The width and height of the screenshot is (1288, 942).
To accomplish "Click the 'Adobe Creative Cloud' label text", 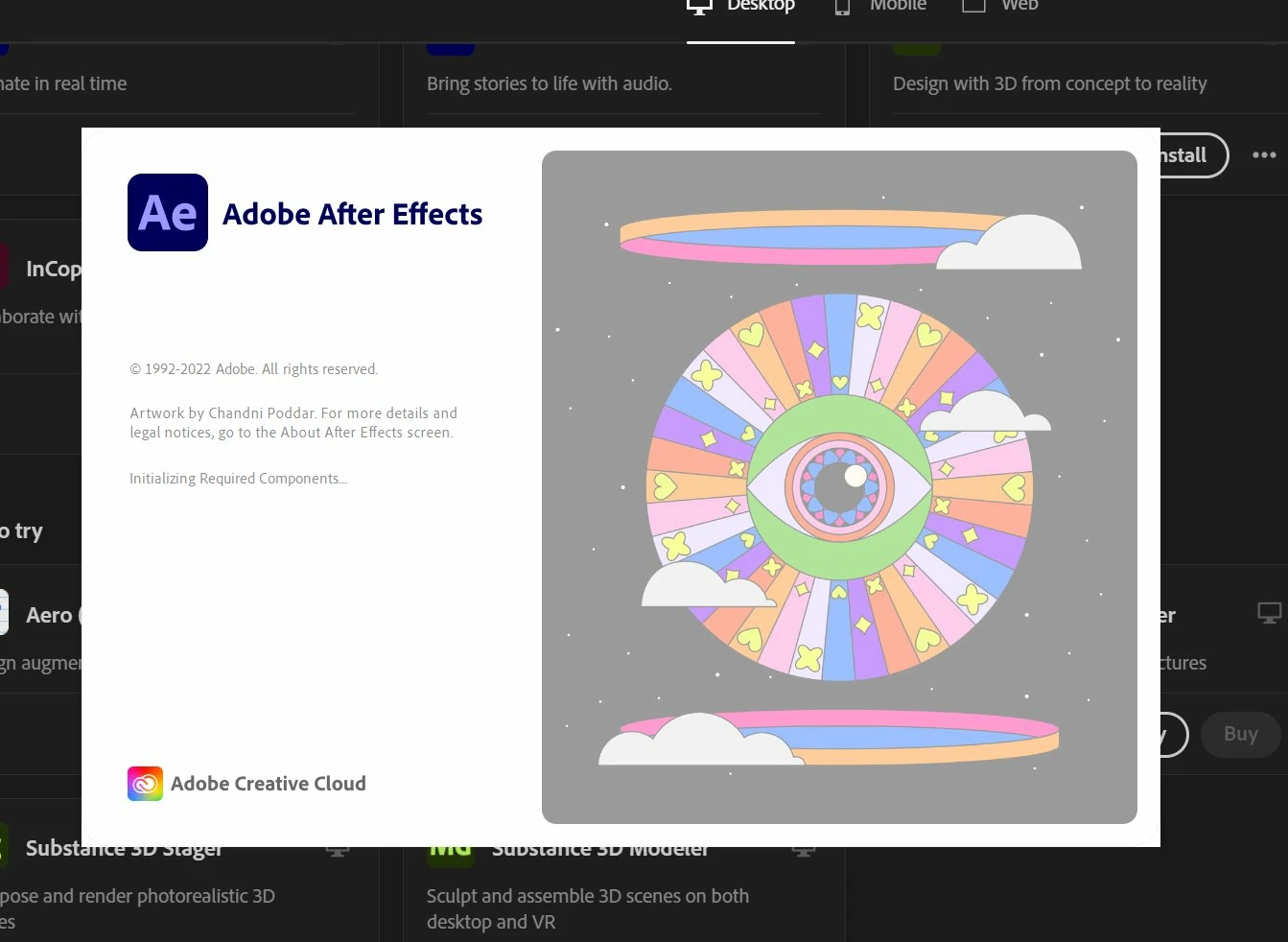I will [x=268, y=784].
